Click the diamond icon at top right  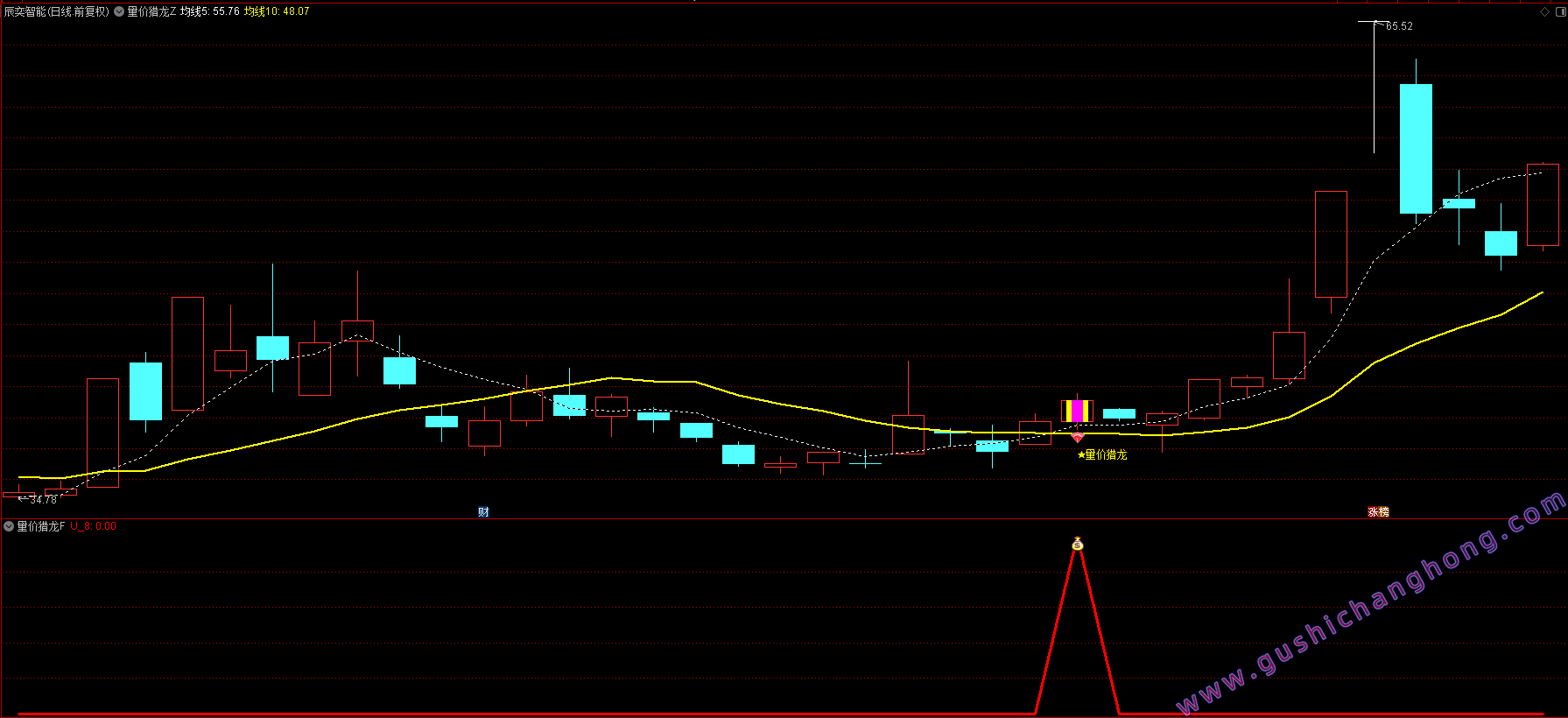(x=1544, y=12)
